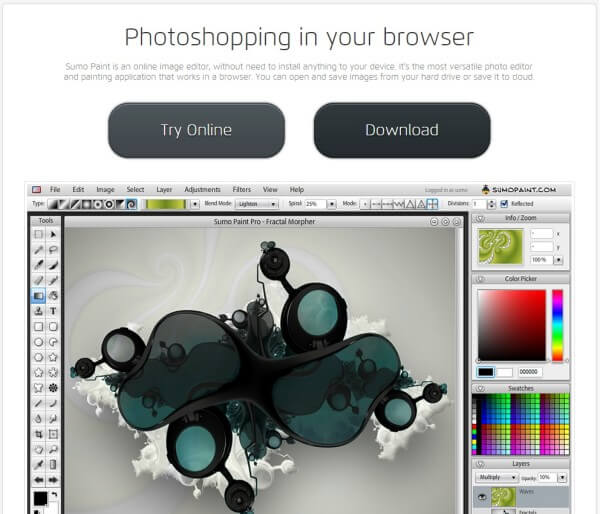This screenshot has height=514, width=600.
Task: Open the layer Multiply blend dropdown
Action: tap(496, 477)
